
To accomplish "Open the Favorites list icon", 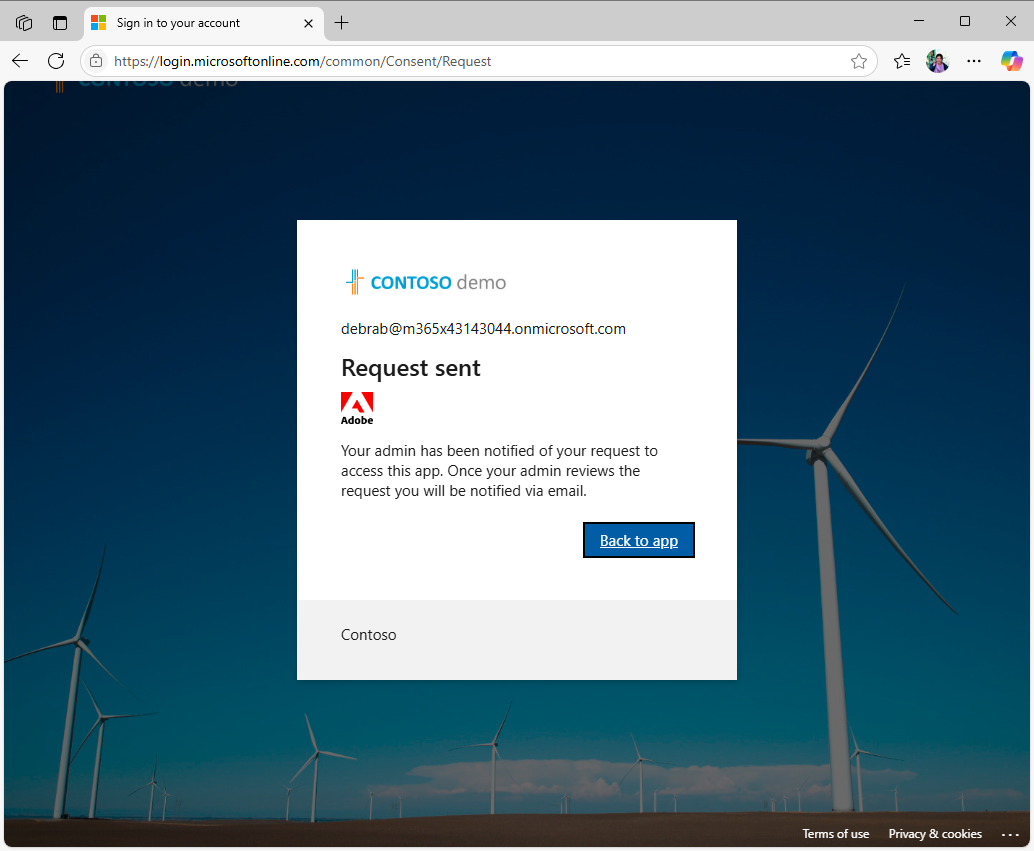I will tap(902, 61).
